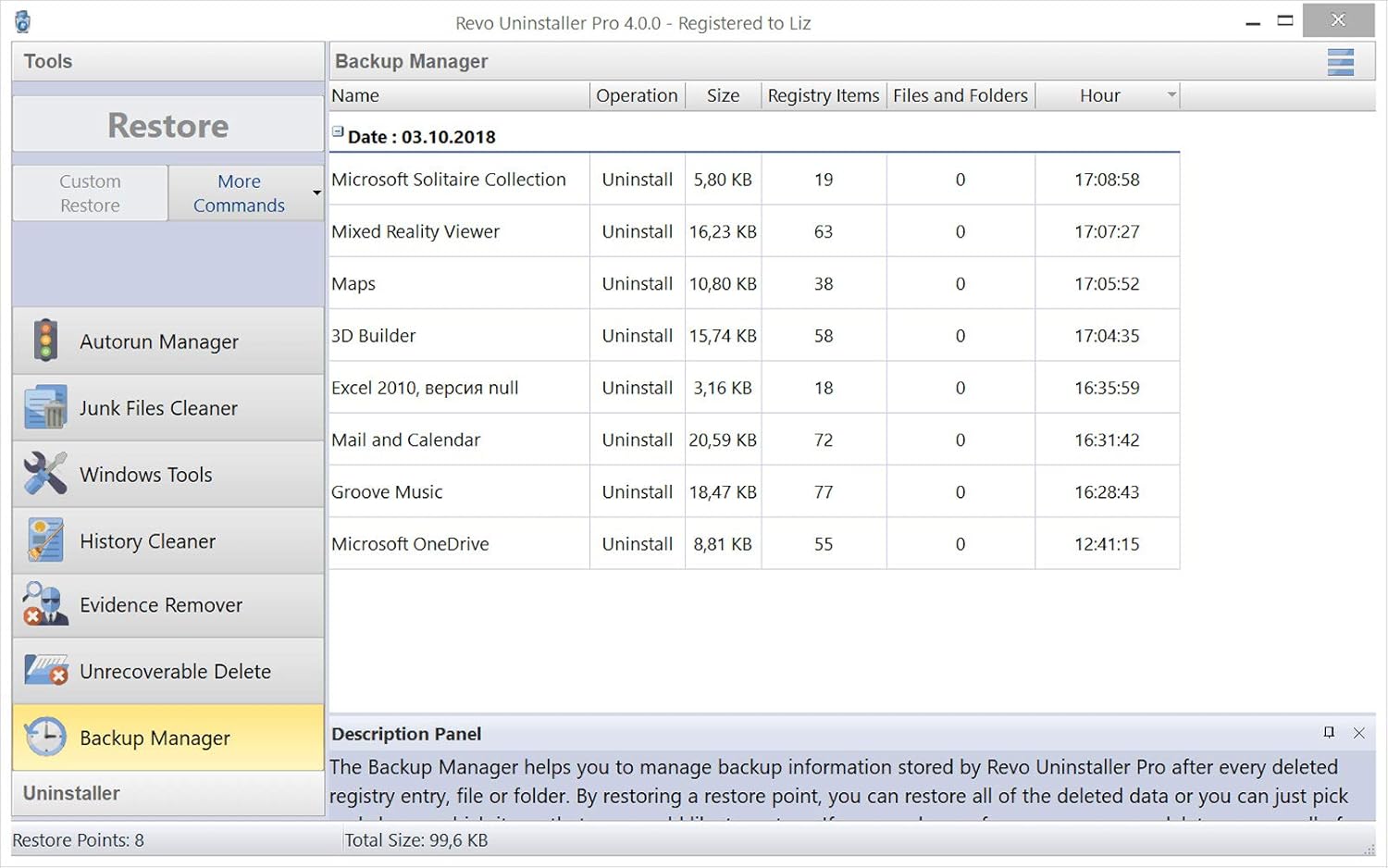Minimize the Revo Uninstaller window
1388x868 pixels.
coord(1253,21)
